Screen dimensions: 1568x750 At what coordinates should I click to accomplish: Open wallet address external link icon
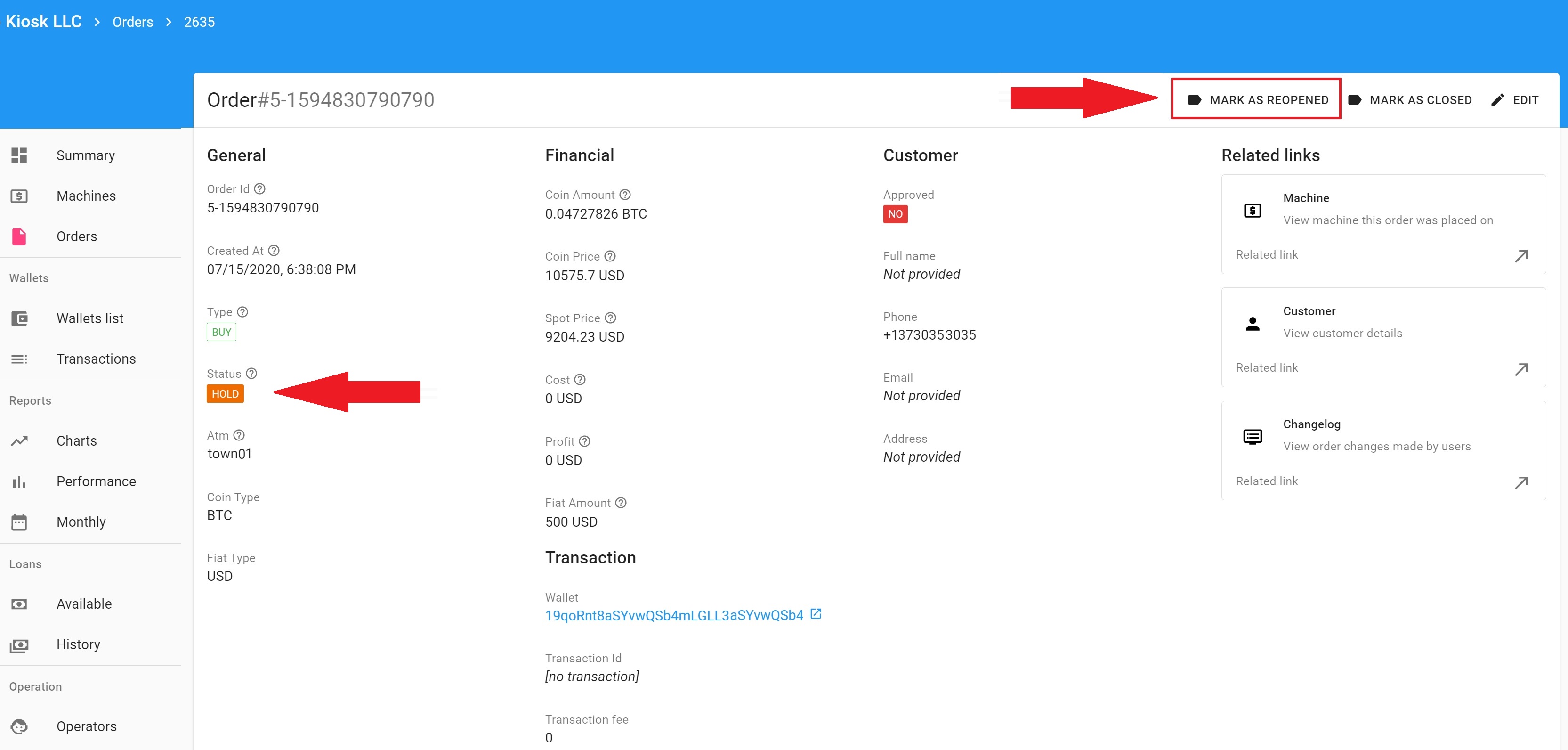click(816, 614)
